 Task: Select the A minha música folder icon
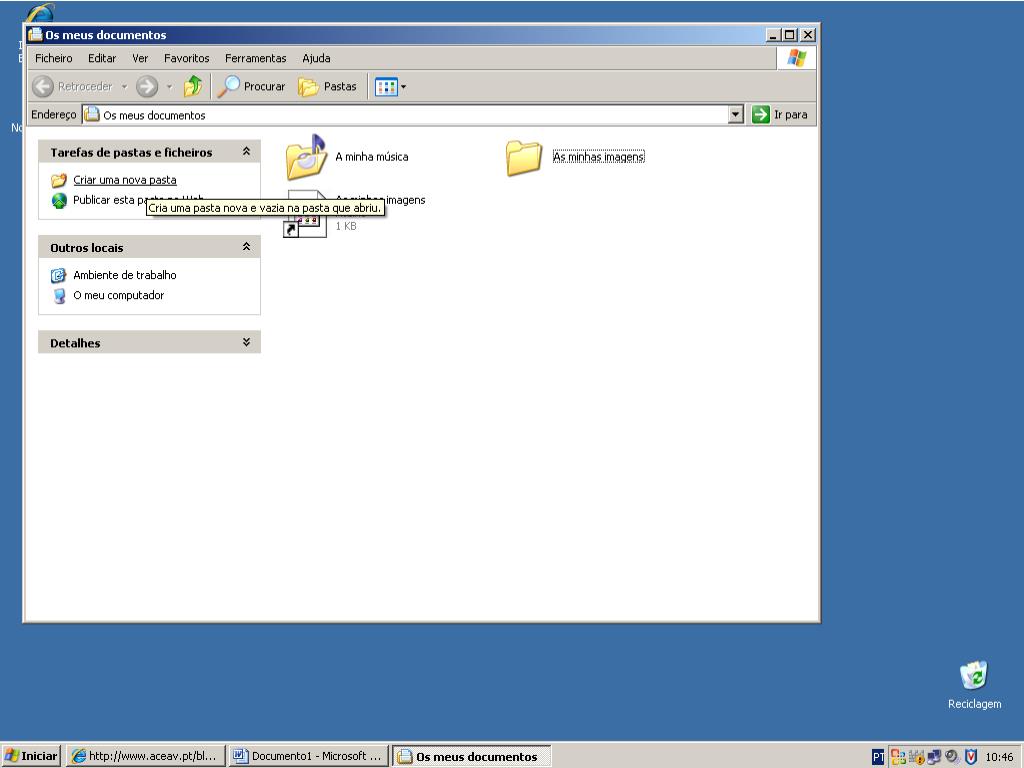coord(306,157)
